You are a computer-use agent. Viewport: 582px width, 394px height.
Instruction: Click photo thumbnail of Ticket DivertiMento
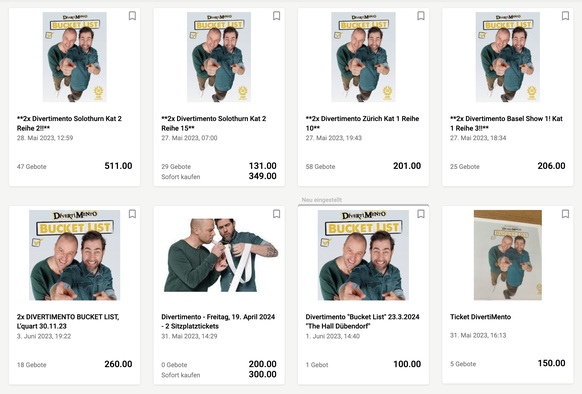pos(508,255)
